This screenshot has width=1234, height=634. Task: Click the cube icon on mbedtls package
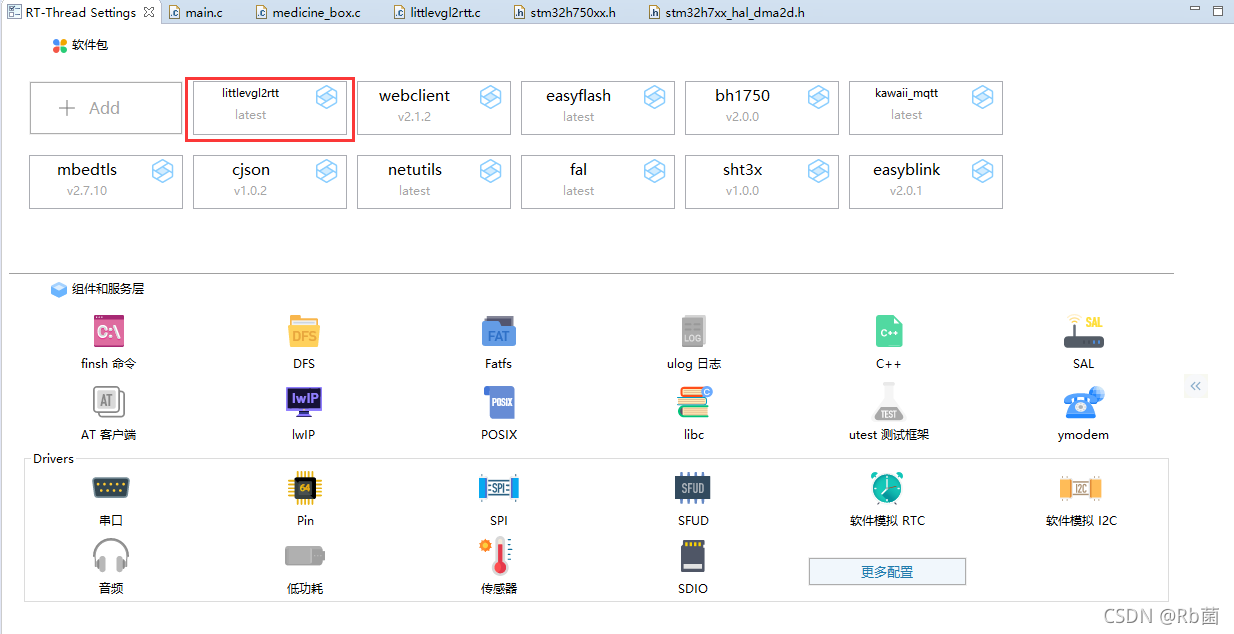[162, 171]
